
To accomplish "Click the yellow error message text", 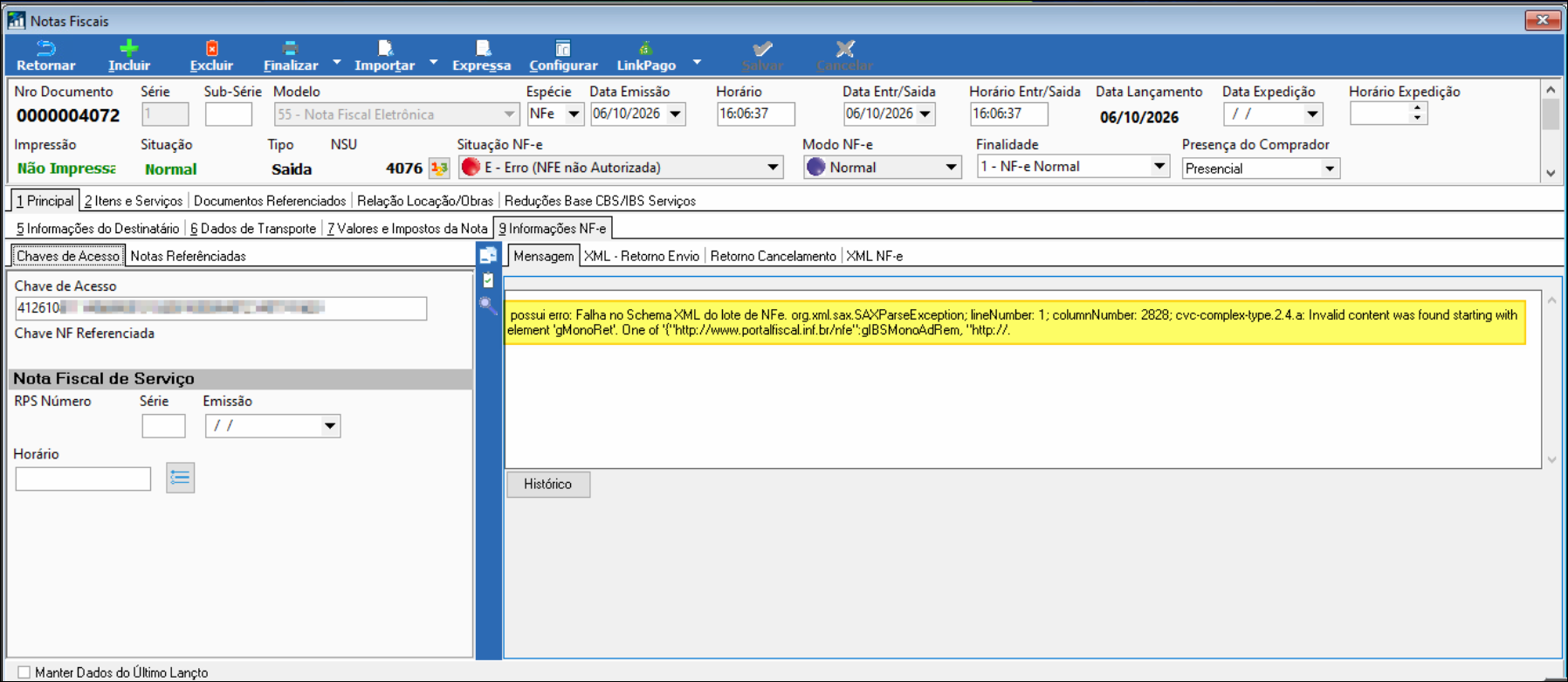I will coord(1014,322).
